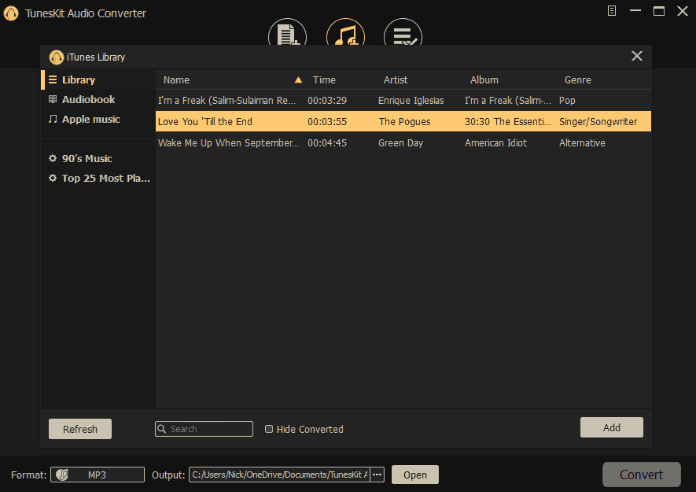Click the Singer/Songwriter genre cell
This screenshot has width=696, height=492.
click(598, 121)
